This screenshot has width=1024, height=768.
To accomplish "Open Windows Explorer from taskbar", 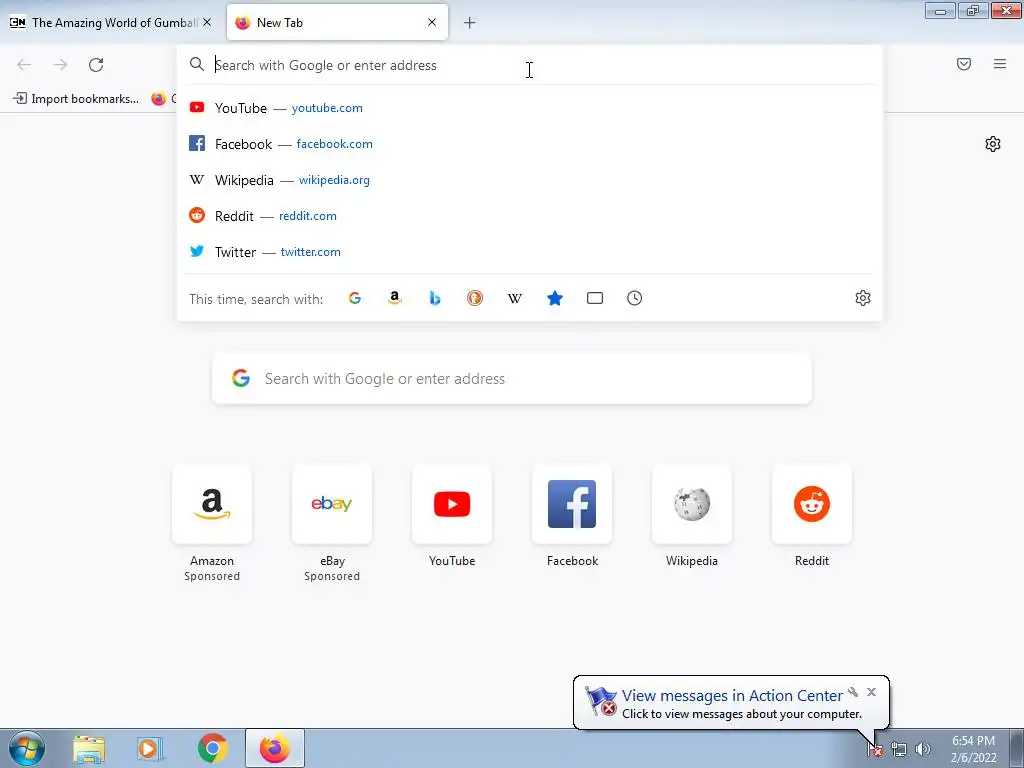I will 89,749.
